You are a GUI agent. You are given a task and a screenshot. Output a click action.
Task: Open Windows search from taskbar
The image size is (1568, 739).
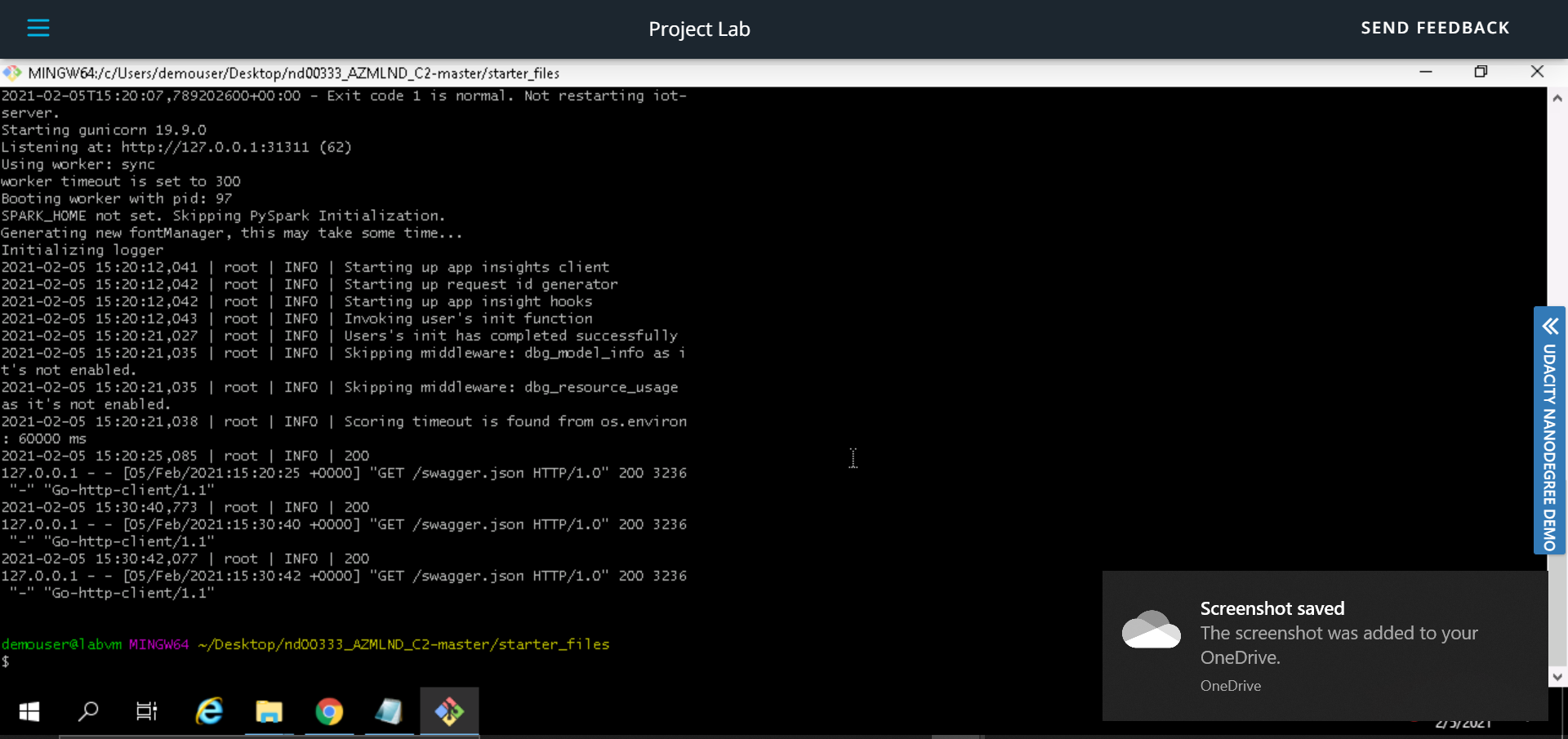click(88, 712)
